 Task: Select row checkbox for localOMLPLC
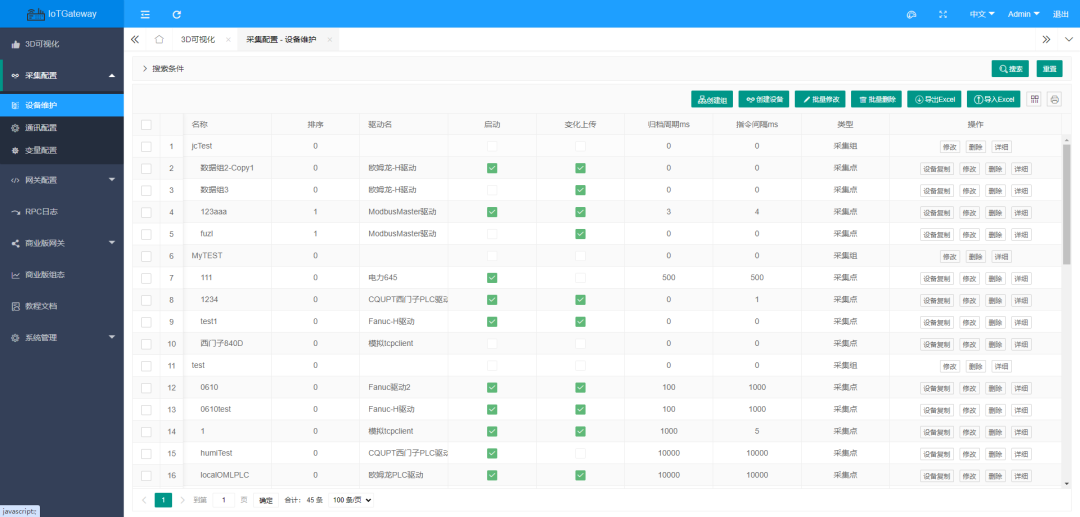146,475
